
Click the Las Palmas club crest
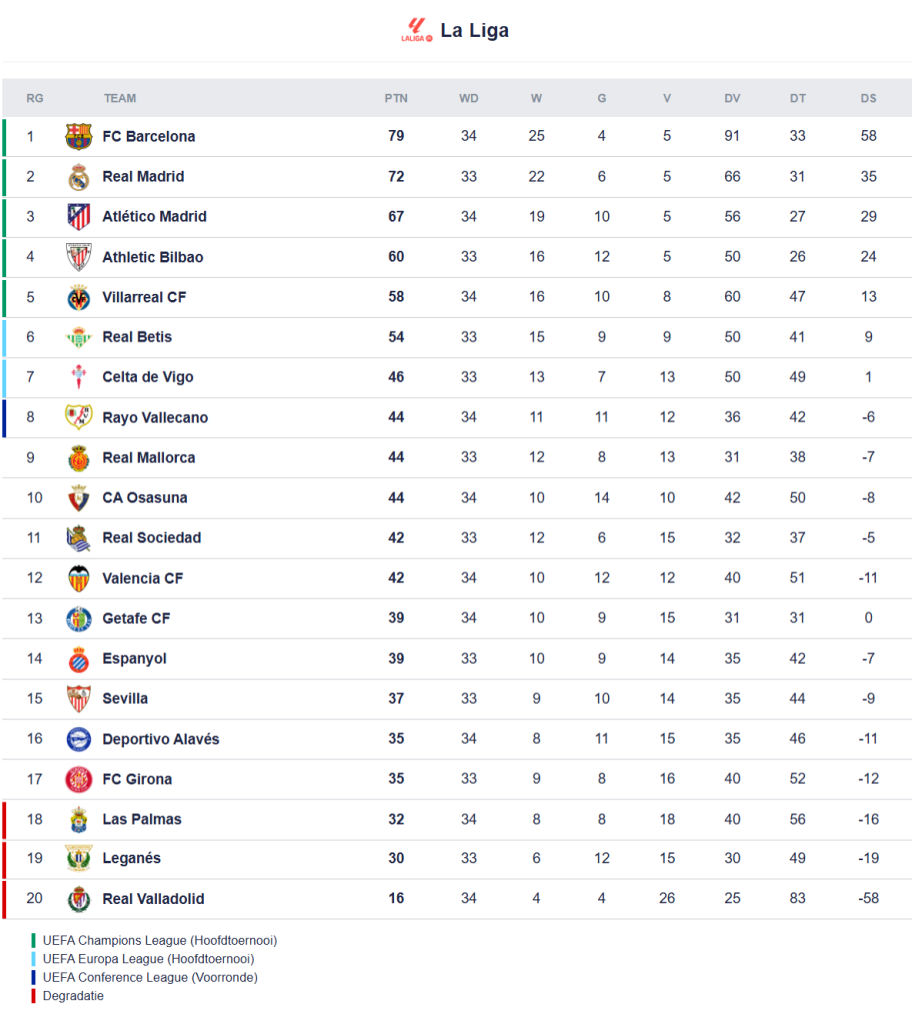pyautogui.click(x=79, y=819)
